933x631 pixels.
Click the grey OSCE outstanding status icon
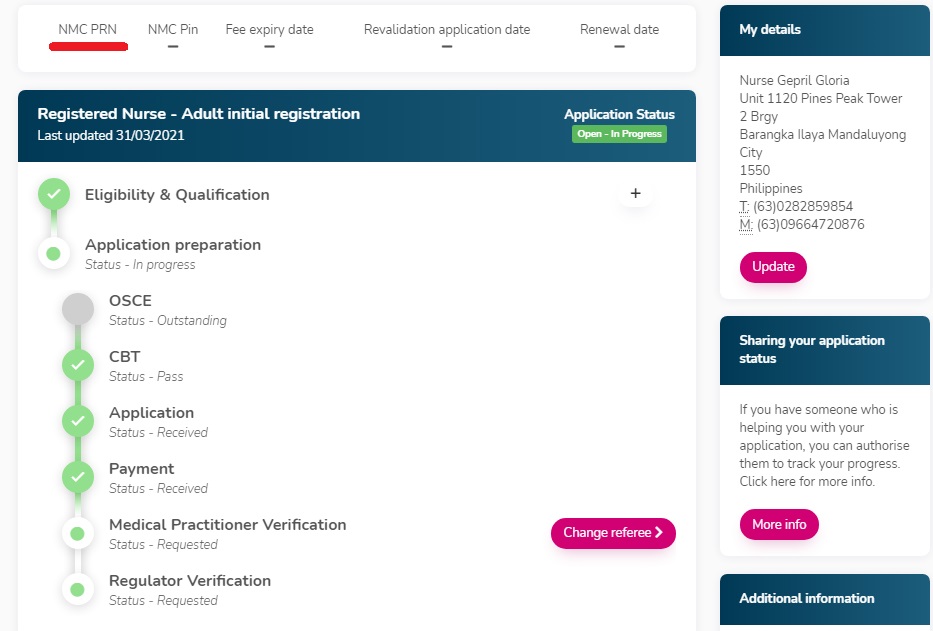click(x=78, y=309)
